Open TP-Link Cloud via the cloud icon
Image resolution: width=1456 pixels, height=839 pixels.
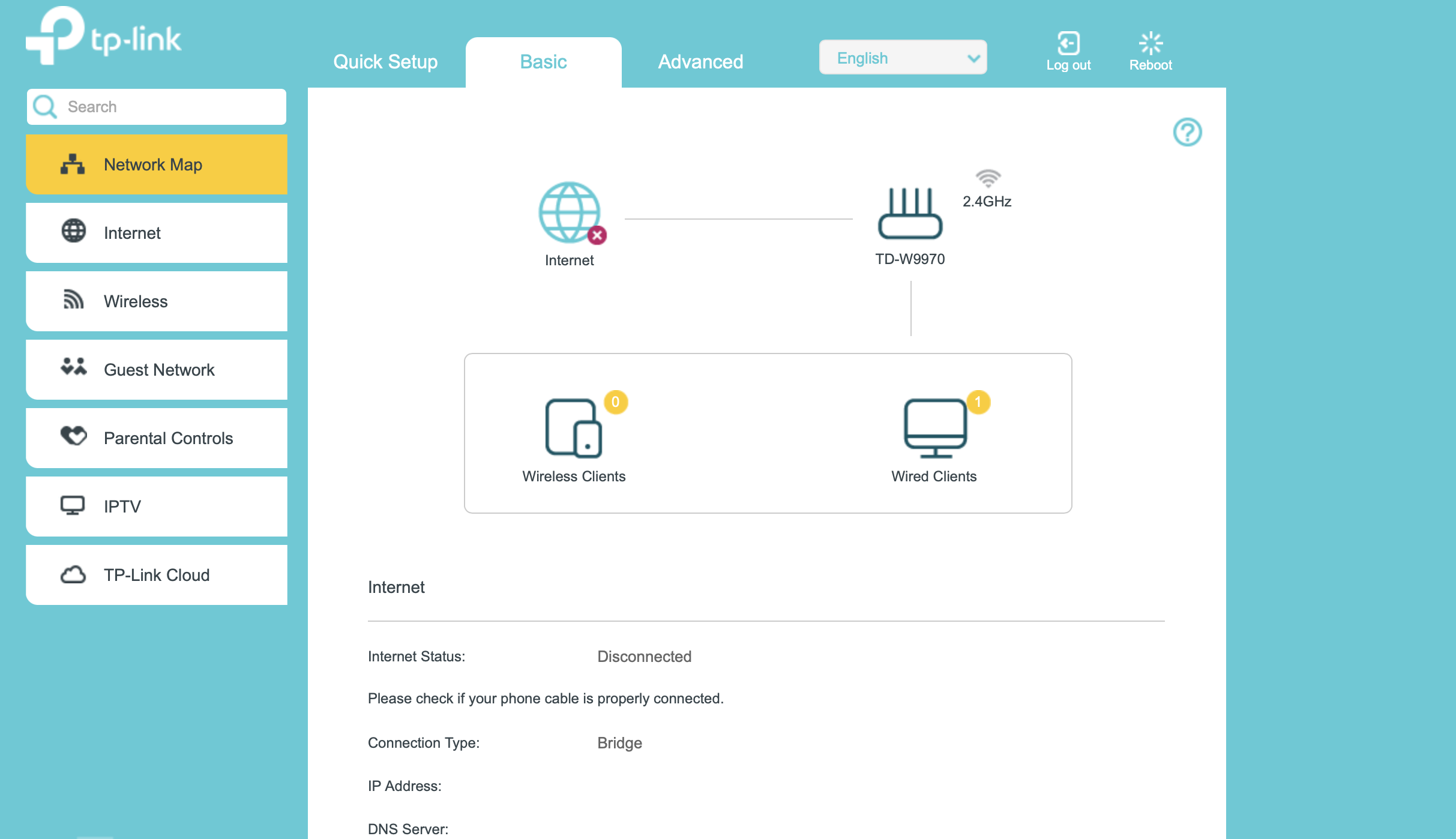73,574
